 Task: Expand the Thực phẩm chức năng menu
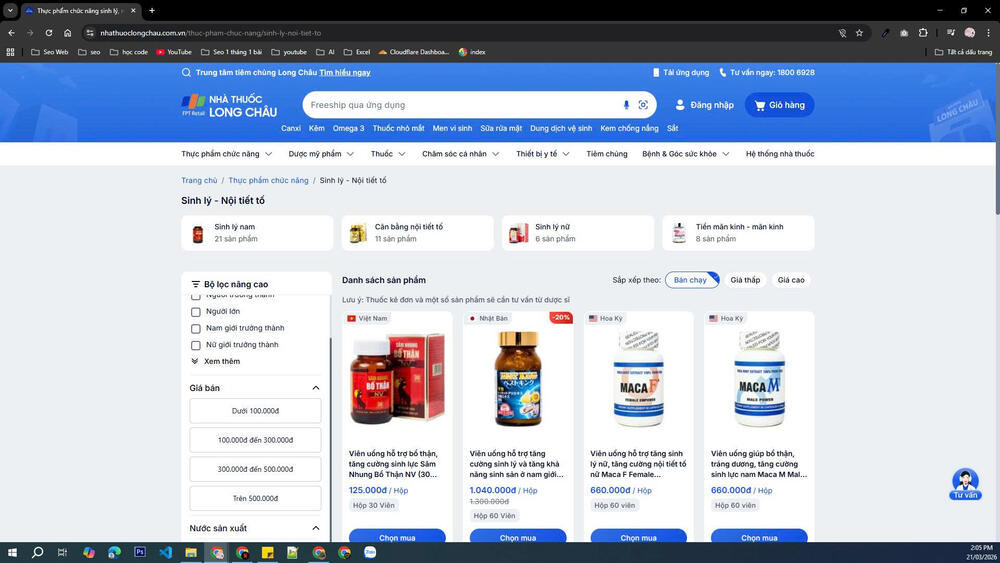[227, 154]
